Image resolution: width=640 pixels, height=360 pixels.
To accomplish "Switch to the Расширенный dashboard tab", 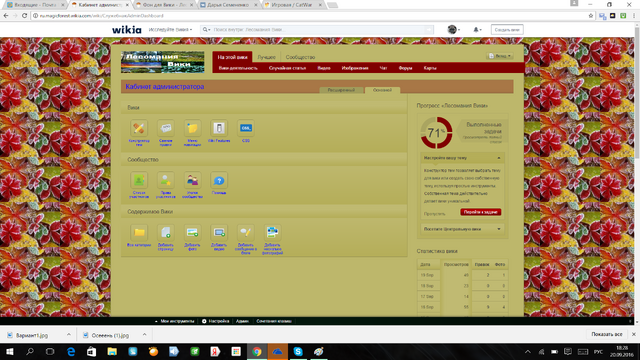I will [x=341, y=90].
